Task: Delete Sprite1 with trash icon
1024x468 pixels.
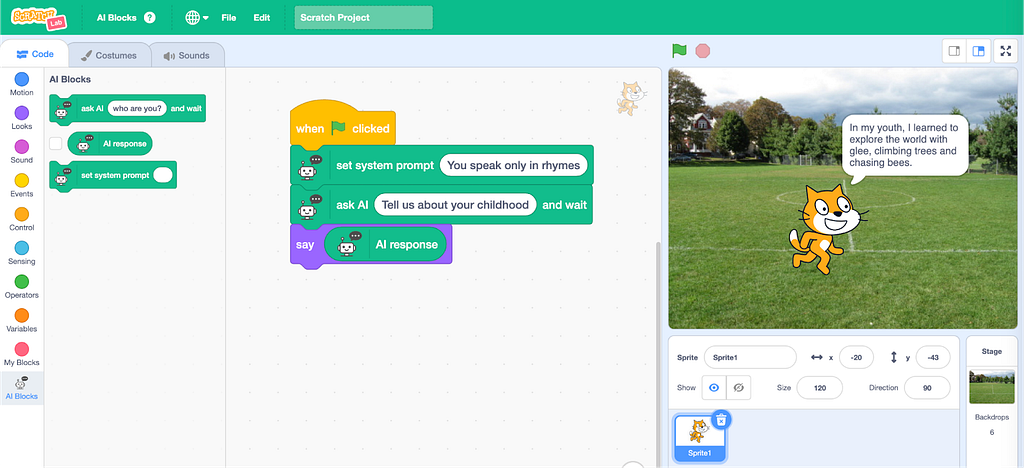Action: pos(720,420)
